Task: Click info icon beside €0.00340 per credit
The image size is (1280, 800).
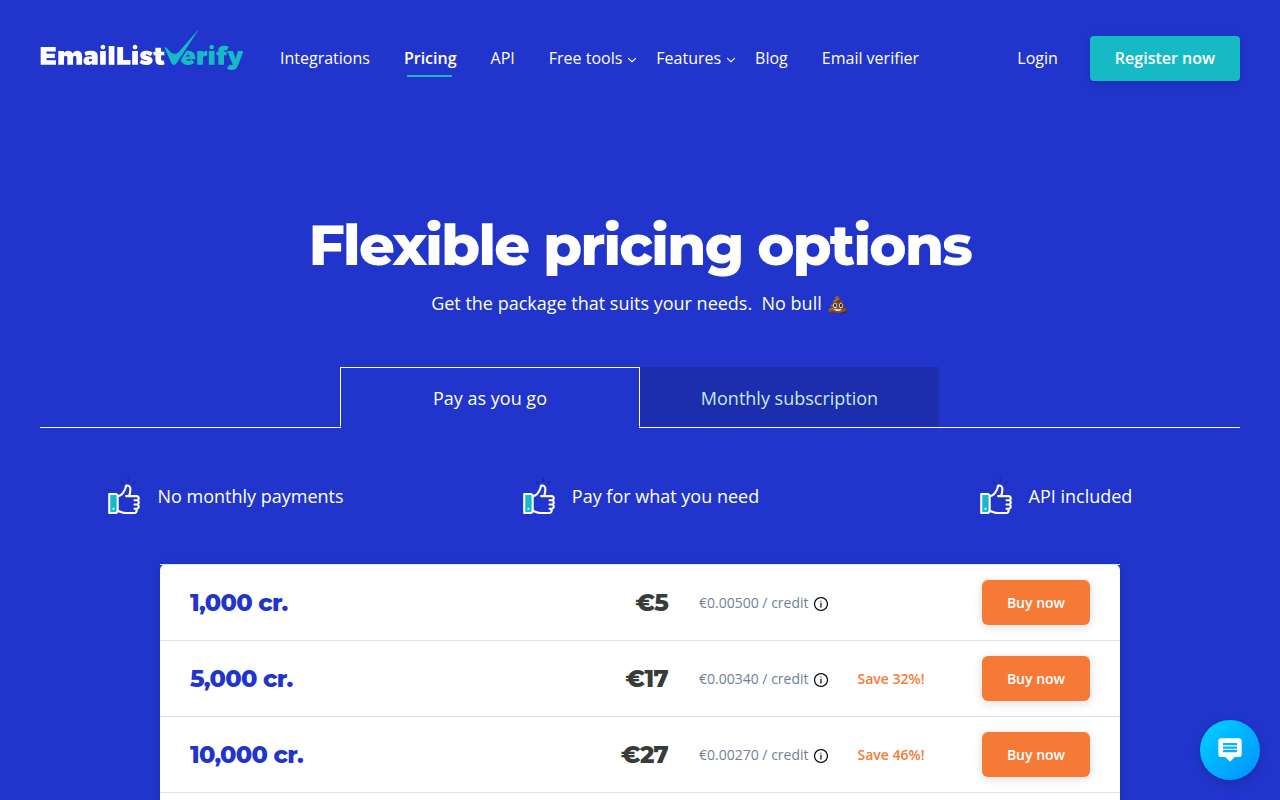Action: coord(821,680)
